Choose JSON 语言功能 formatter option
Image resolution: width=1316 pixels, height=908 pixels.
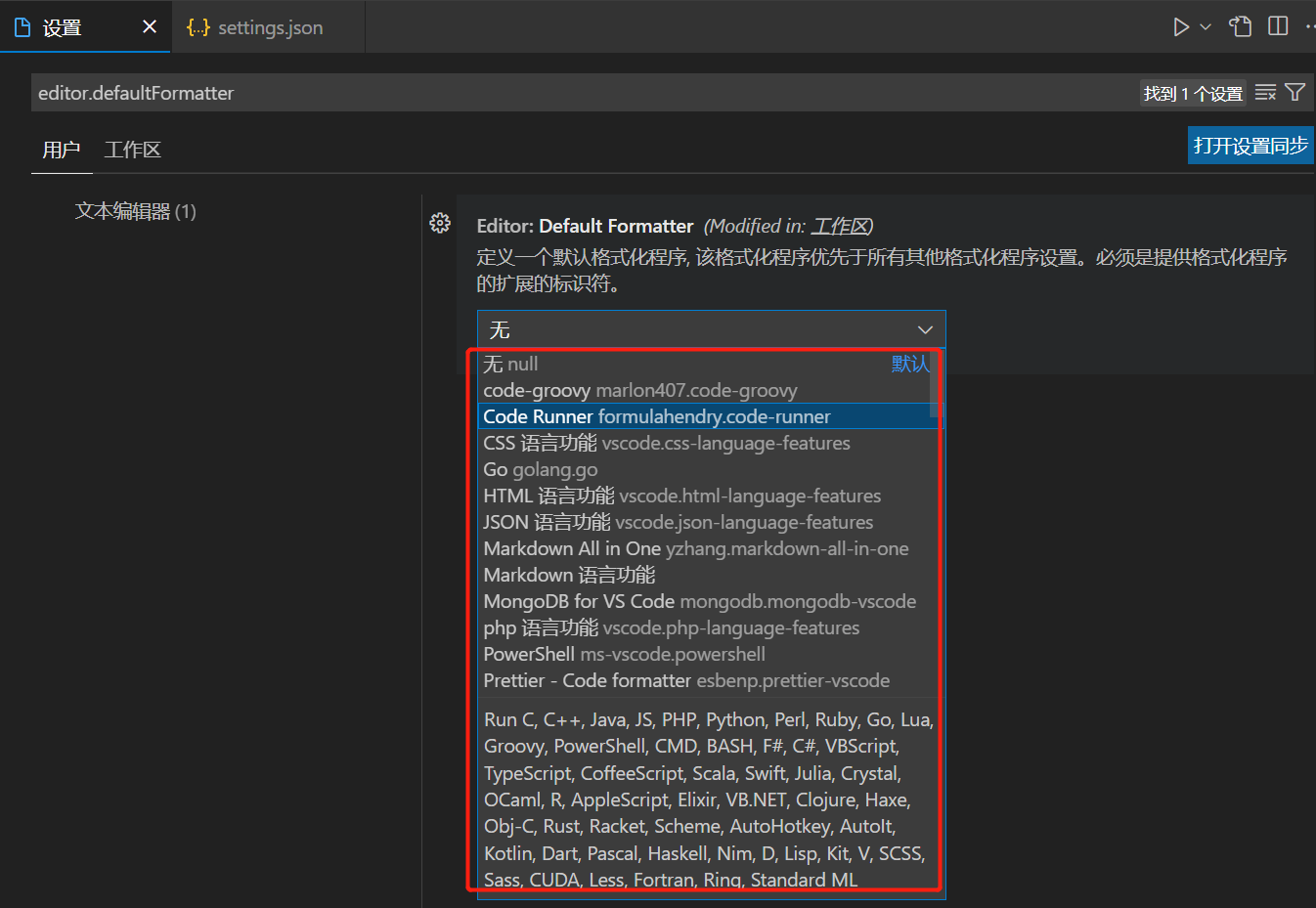tap(704, 522)
